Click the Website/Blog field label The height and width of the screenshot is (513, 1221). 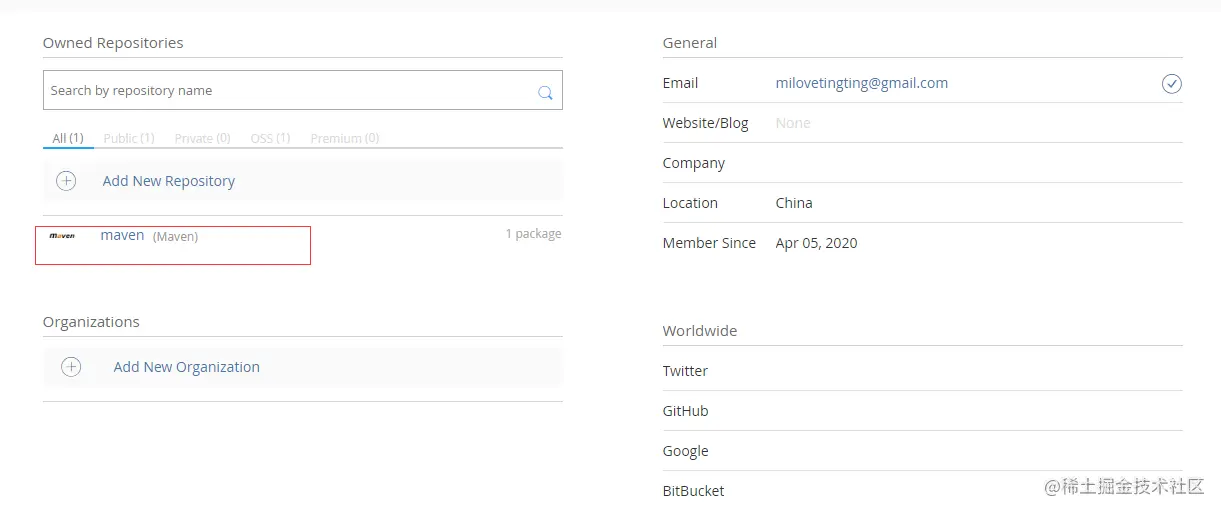pos(705,123)
